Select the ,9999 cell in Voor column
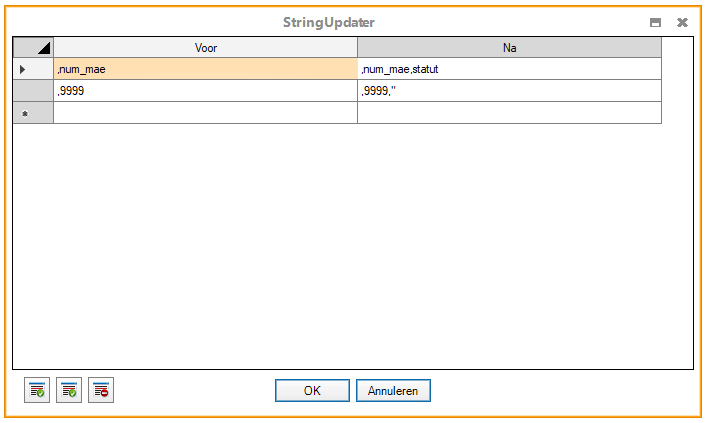708x423 pixels. click(205, 91)
